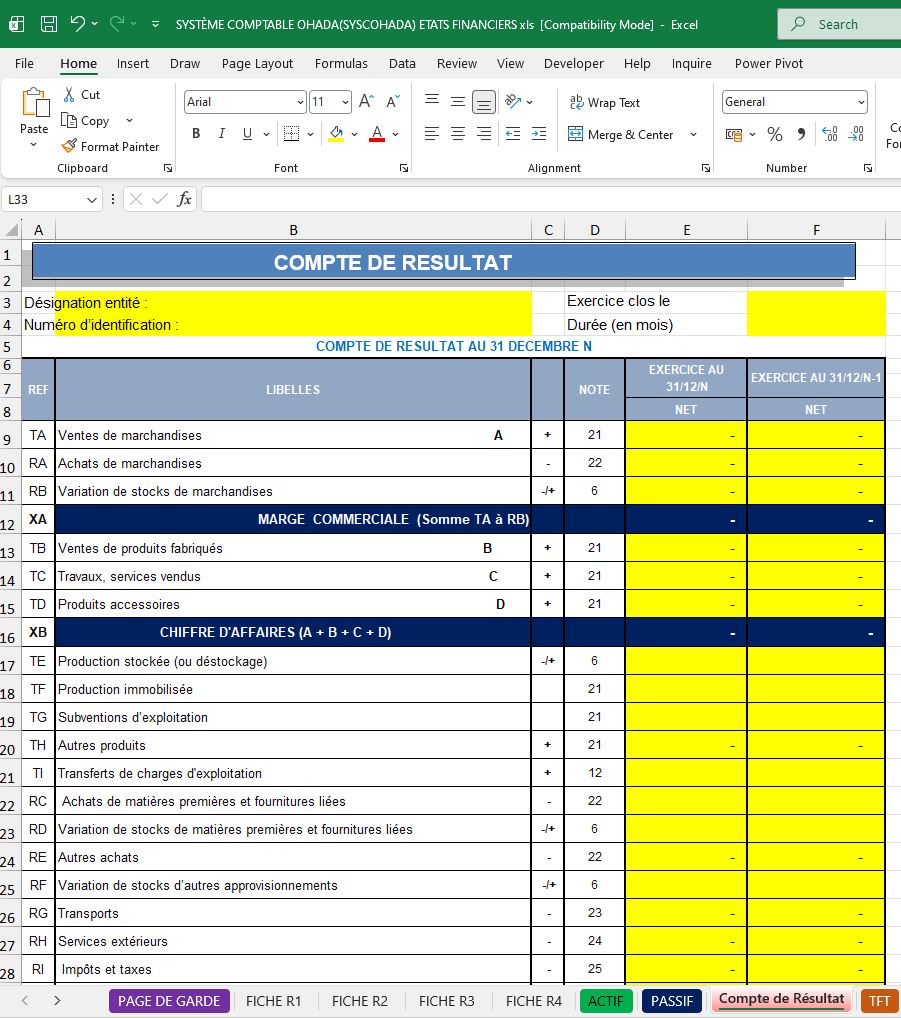901x1018 pixels.
Task: Click the Save icon in title bar
Action: pyautogui.click(x=49, y=24)
